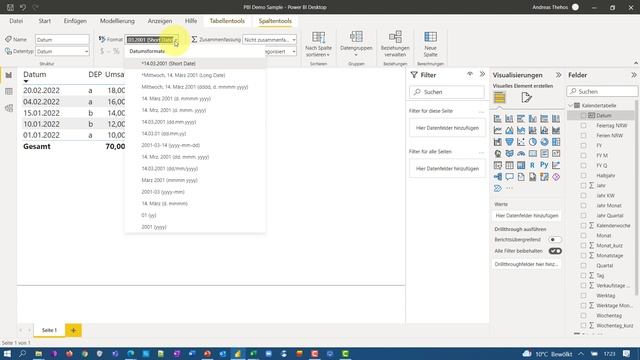Open the Datei menu

[16, 21]
